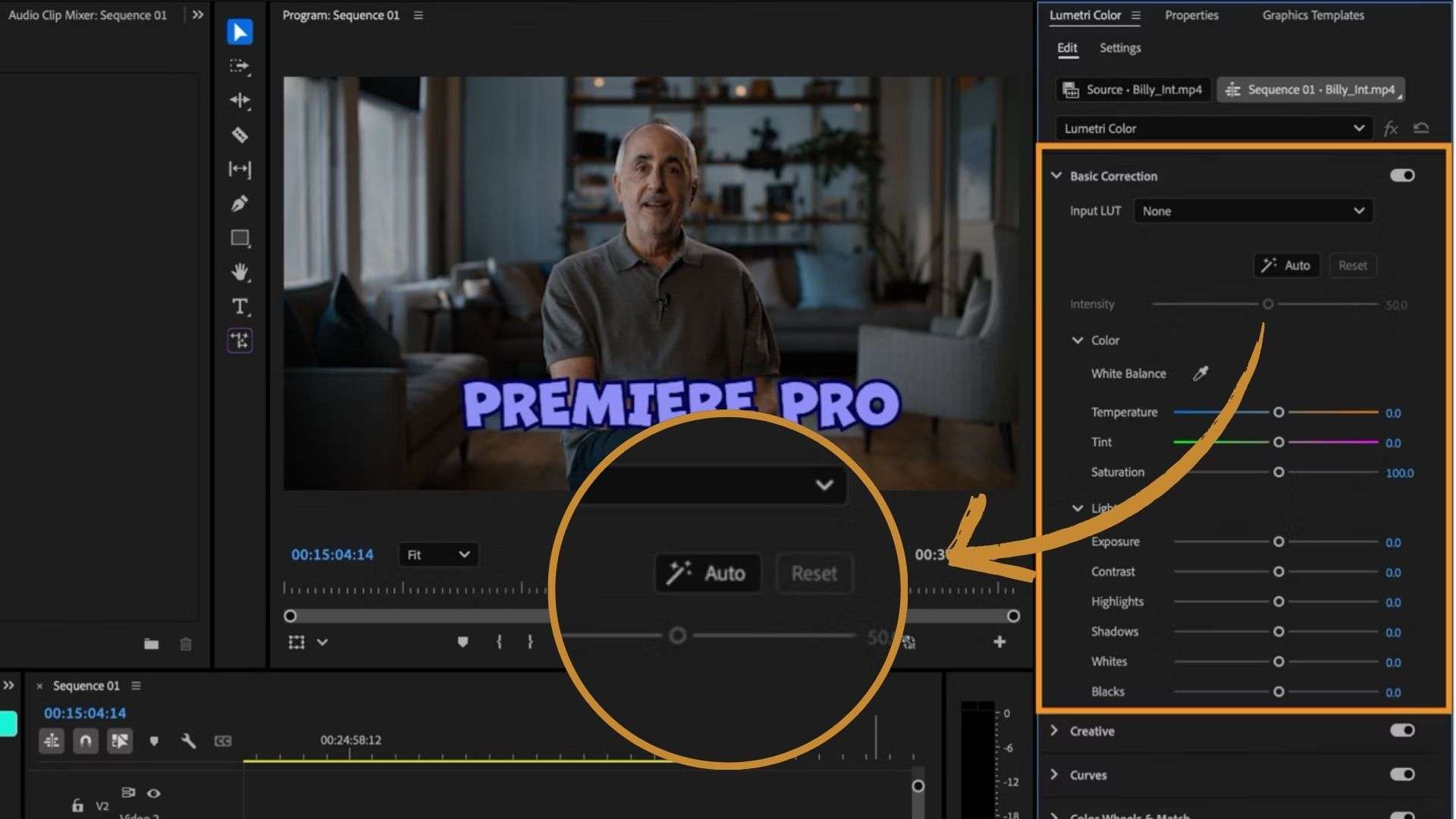Add a marker from the timeline toolbar

154,741
